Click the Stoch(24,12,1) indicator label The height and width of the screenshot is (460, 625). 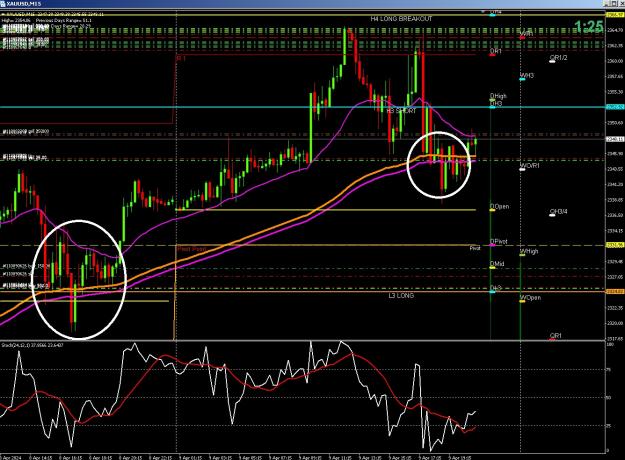pos(30,345)
